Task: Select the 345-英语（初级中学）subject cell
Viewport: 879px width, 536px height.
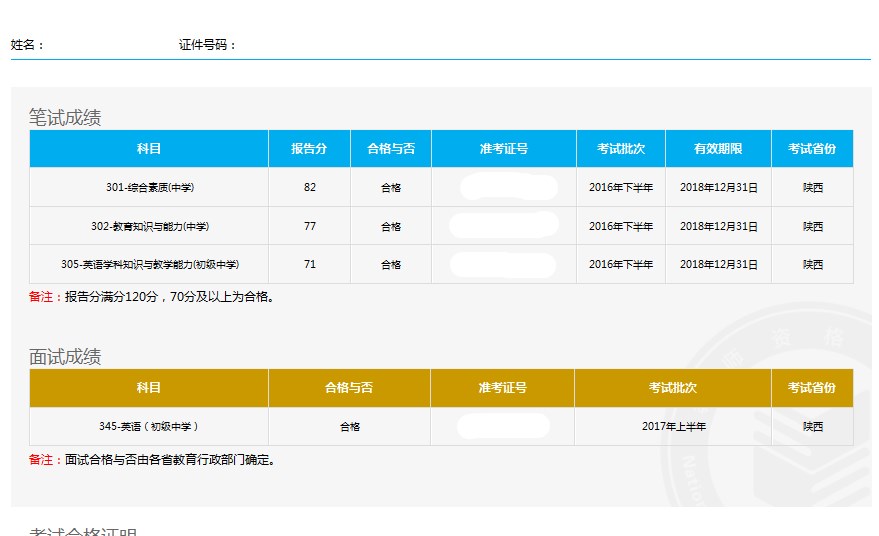Action: point(149,427)
